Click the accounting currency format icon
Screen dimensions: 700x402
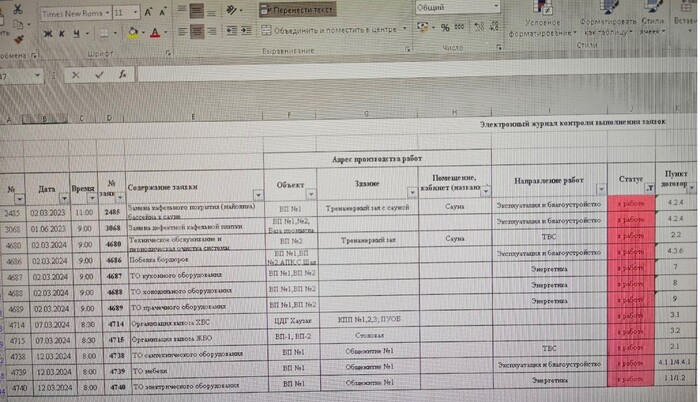tap(422, 27)
